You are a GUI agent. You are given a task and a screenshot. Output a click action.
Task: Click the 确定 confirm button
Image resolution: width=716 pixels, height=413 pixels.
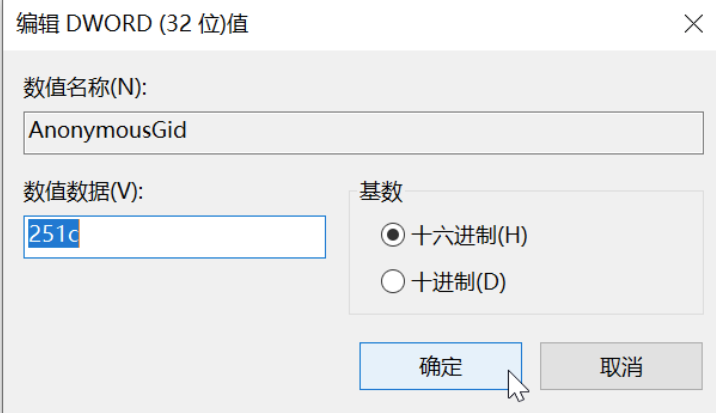pyautogui.click(x=440, y=366)
